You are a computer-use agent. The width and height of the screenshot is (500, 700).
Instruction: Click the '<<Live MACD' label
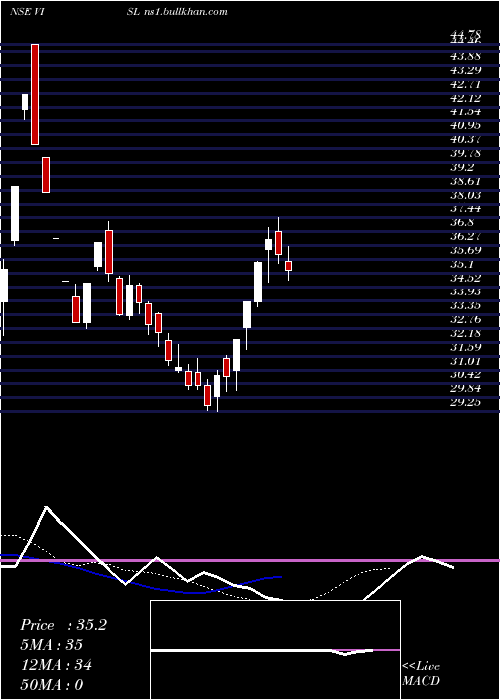pos(421,674)
